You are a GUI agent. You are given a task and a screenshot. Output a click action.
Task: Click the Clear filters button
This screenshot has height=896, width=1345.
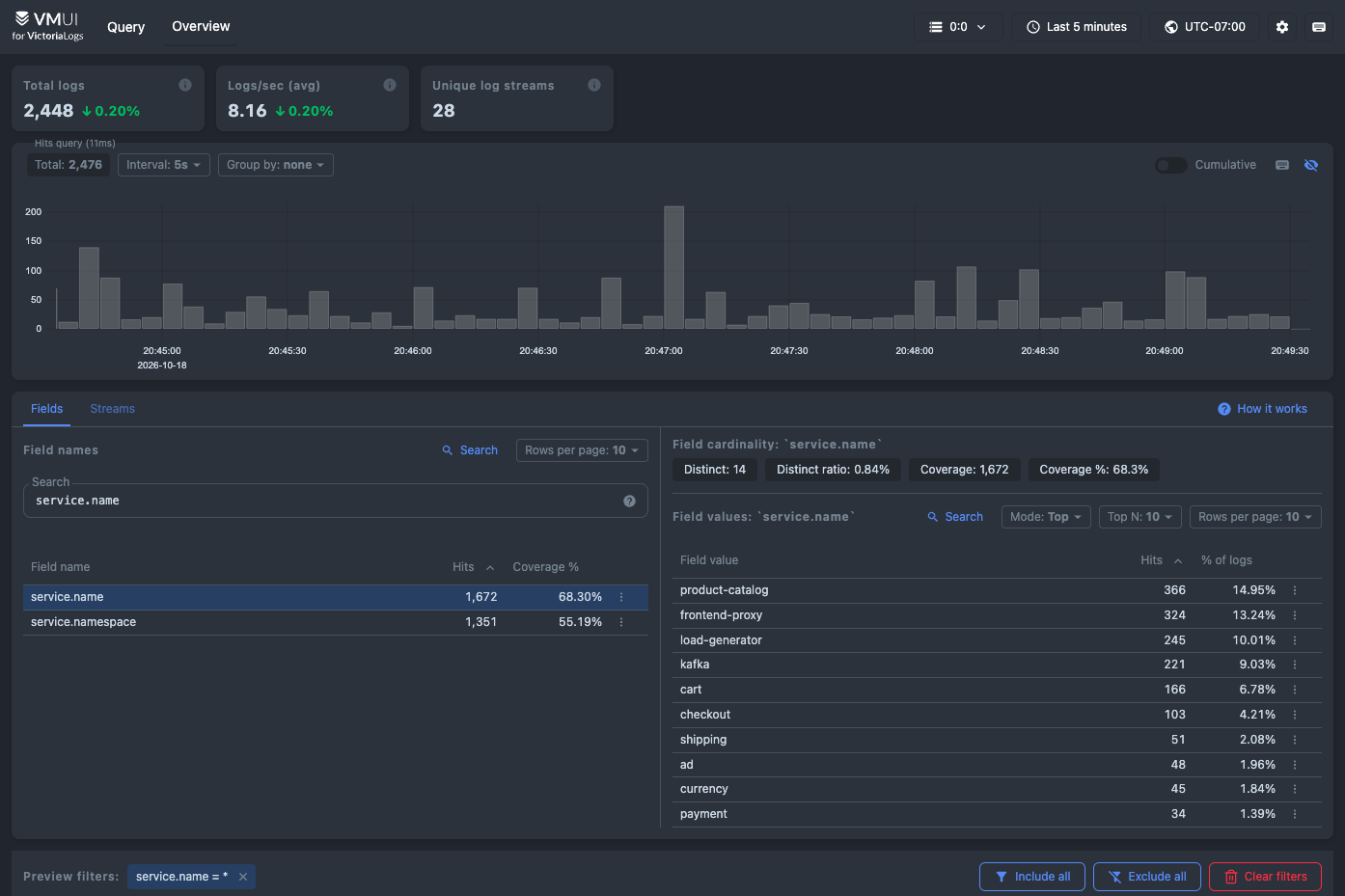coord(1265,877)
